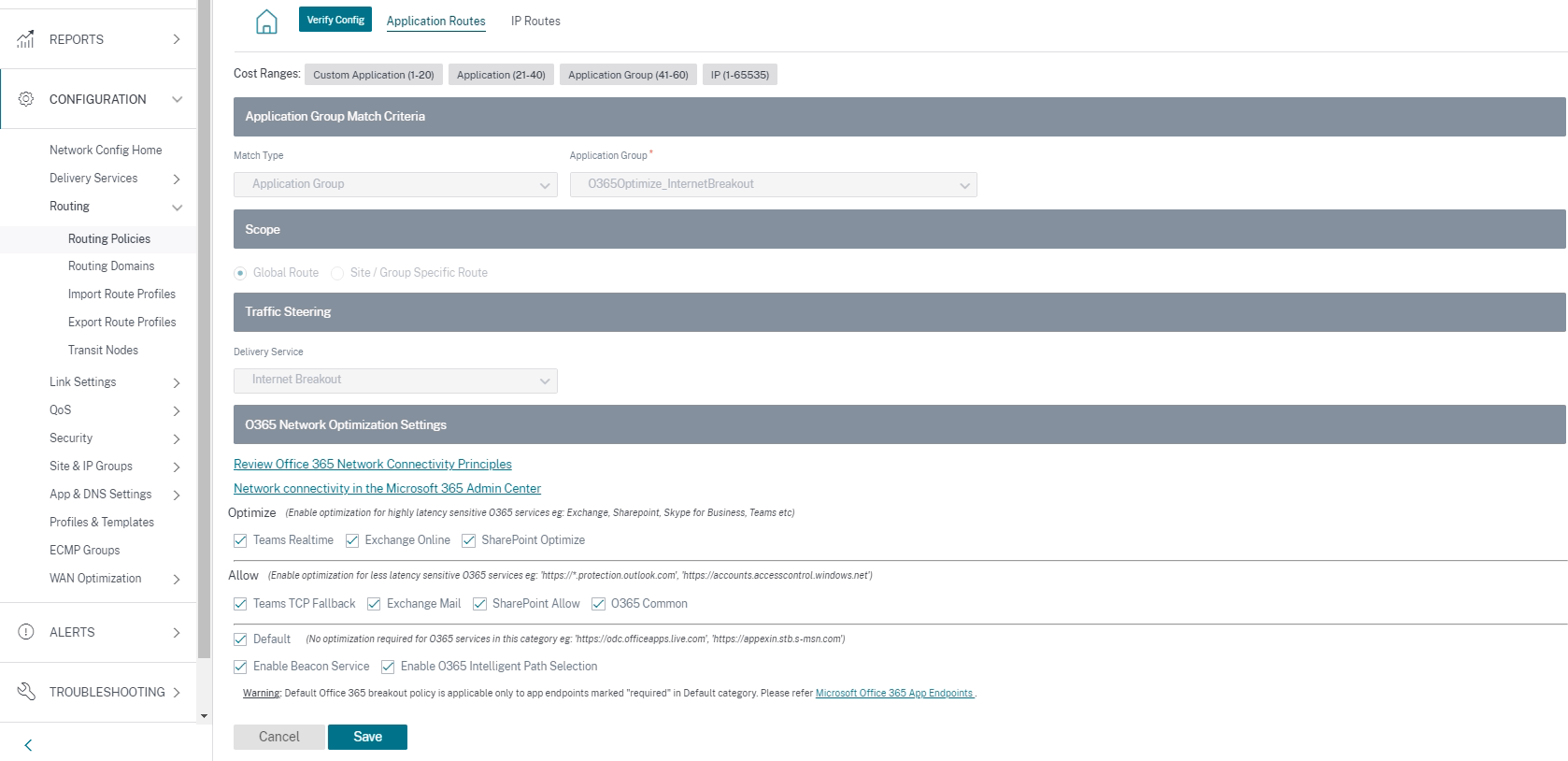Go to the home icon

pos(266,21)
